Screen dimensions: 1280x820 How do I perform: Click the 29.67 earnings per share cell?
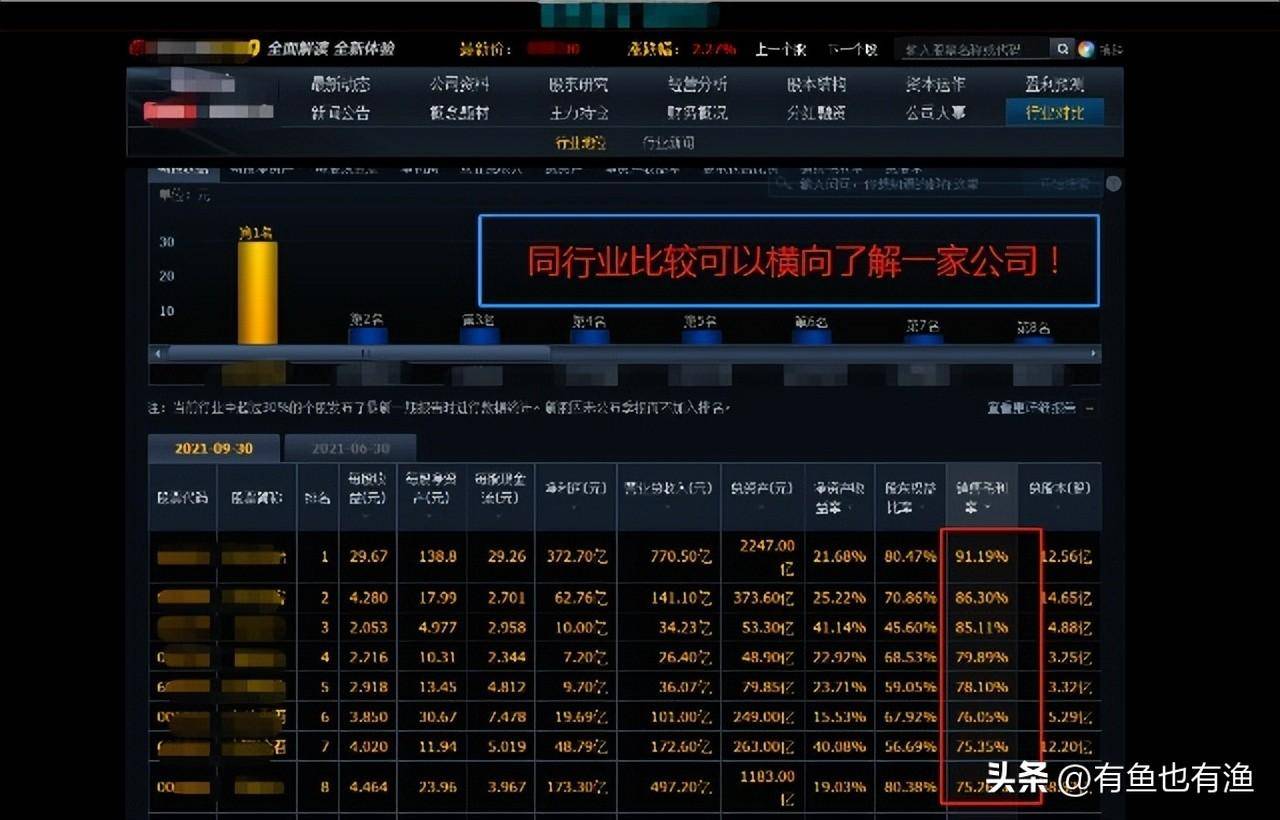pos(367,556)
